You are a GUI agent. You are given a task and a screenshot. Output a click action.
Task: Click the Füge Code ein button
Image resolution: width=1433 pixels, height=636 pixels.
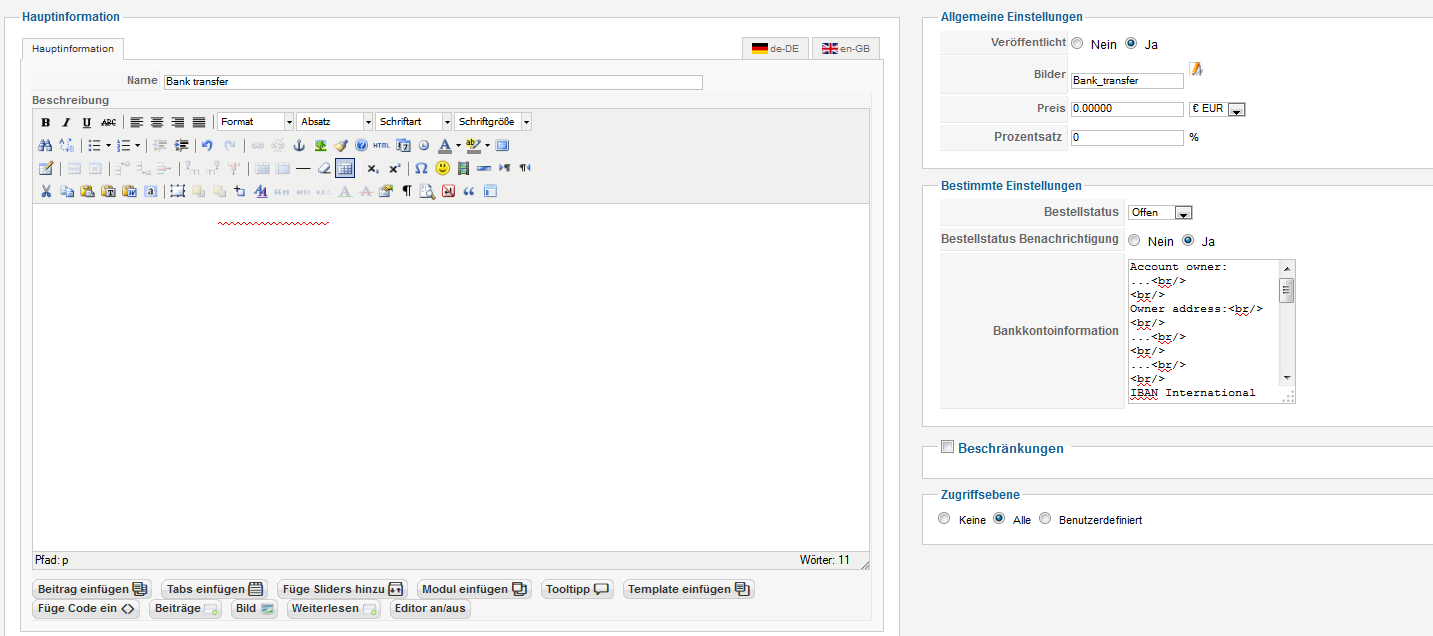click(x=86, y=608)
